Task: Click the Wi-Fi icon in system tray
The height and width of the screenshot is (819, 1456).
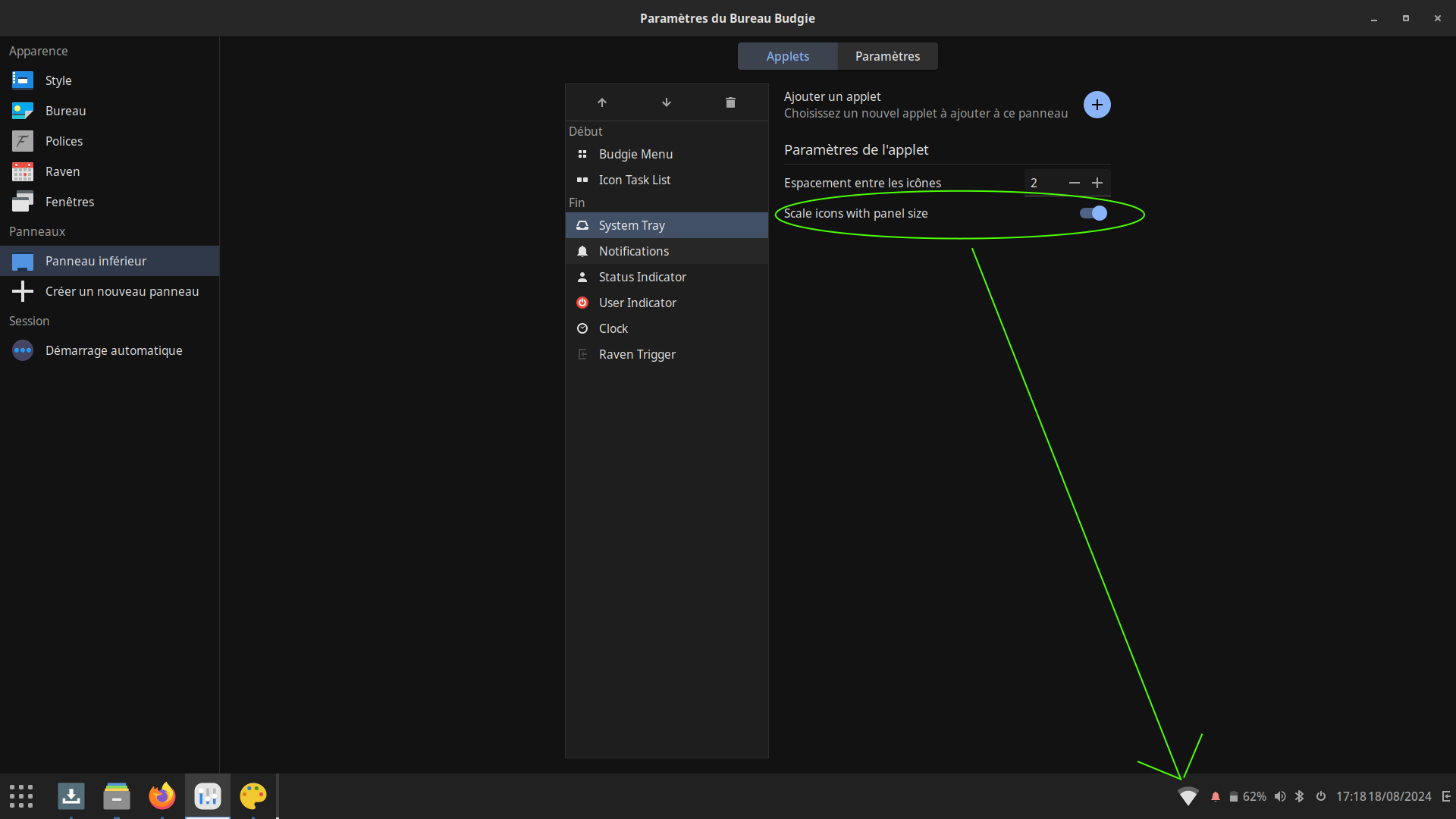Action: pos(1188,796)
